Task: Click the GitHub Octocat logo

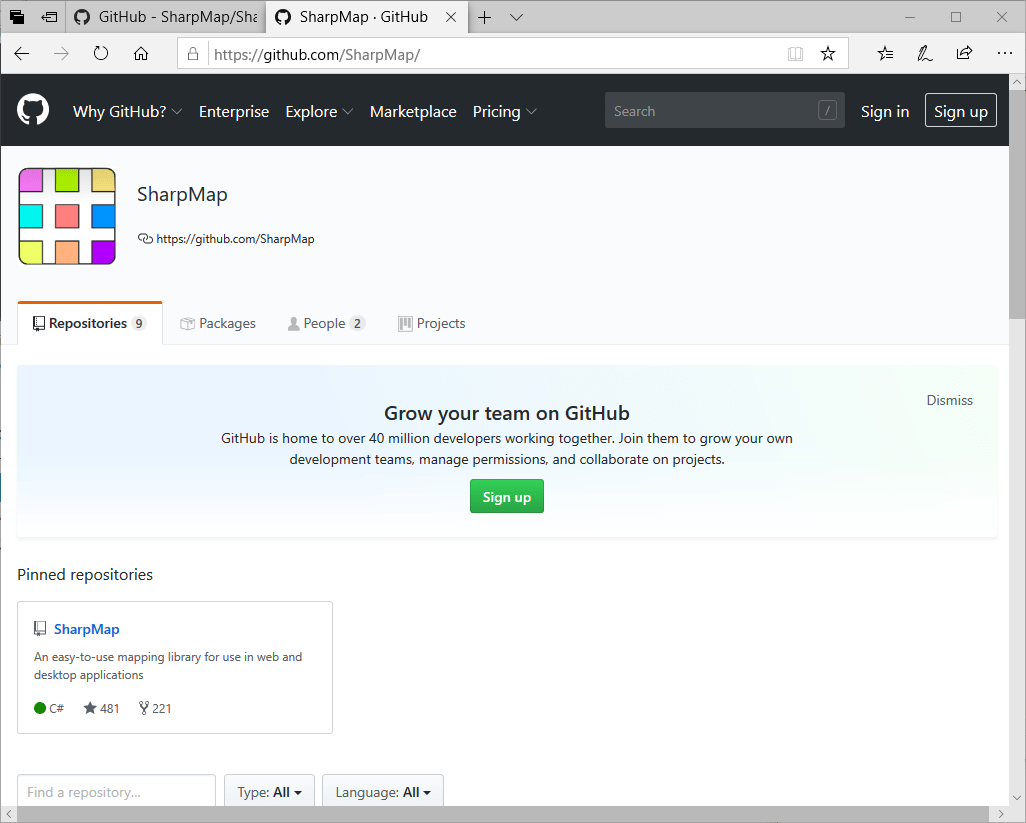Action: coord(32,110)
